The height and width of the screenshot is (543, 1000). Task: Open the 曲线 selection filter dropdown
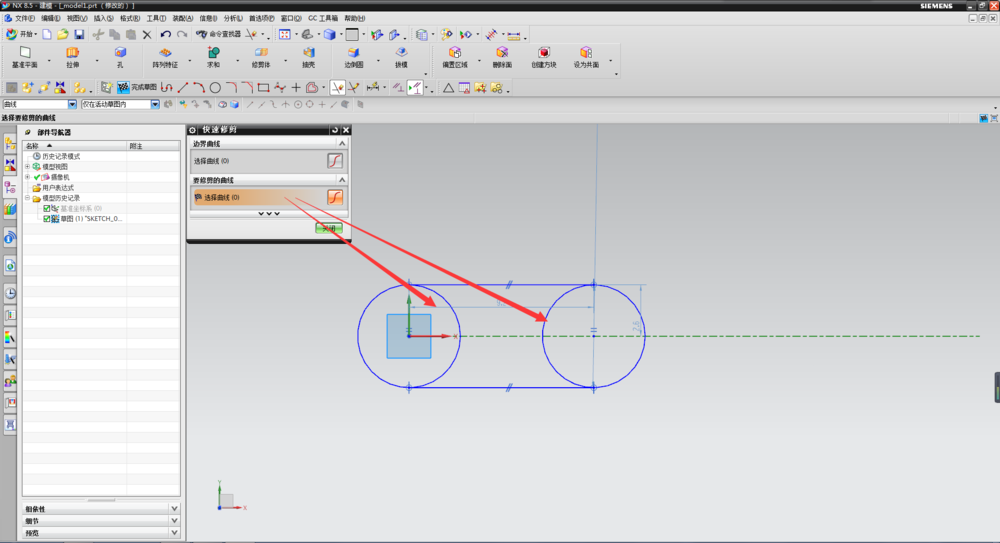(x=72, y=104)
